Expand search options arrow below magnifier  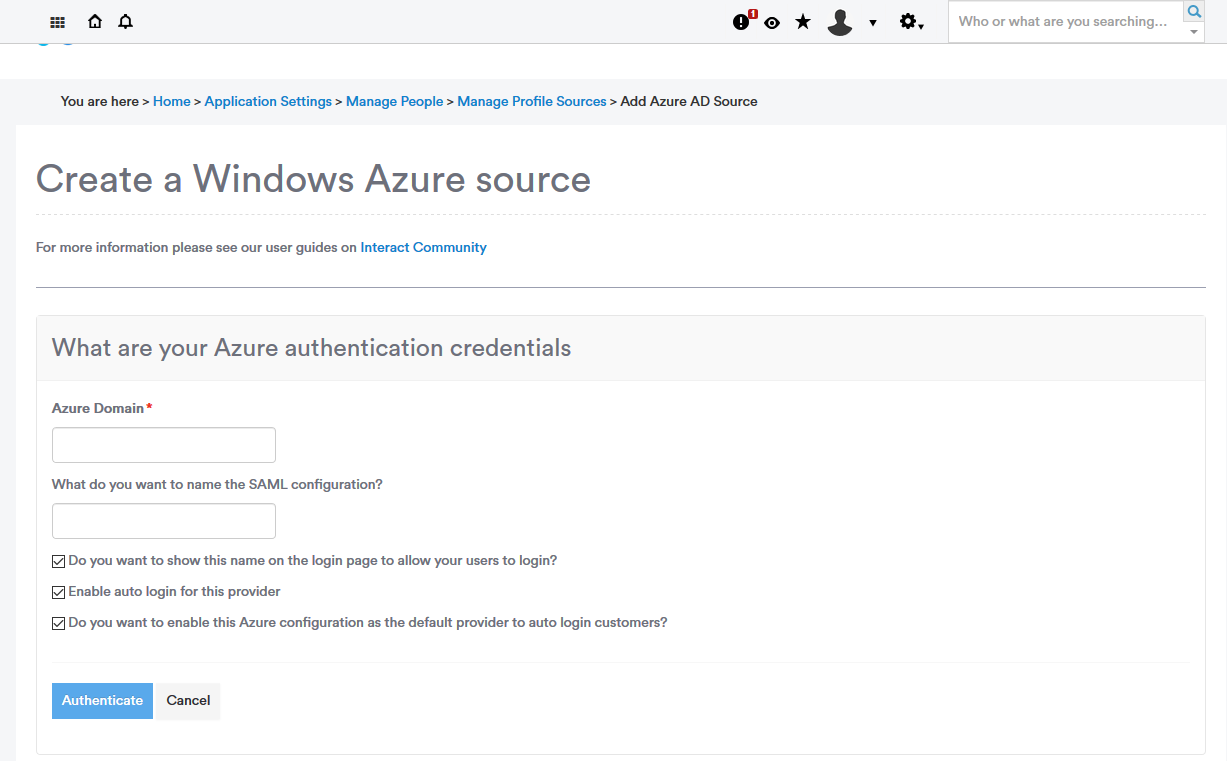point(1194,32)
